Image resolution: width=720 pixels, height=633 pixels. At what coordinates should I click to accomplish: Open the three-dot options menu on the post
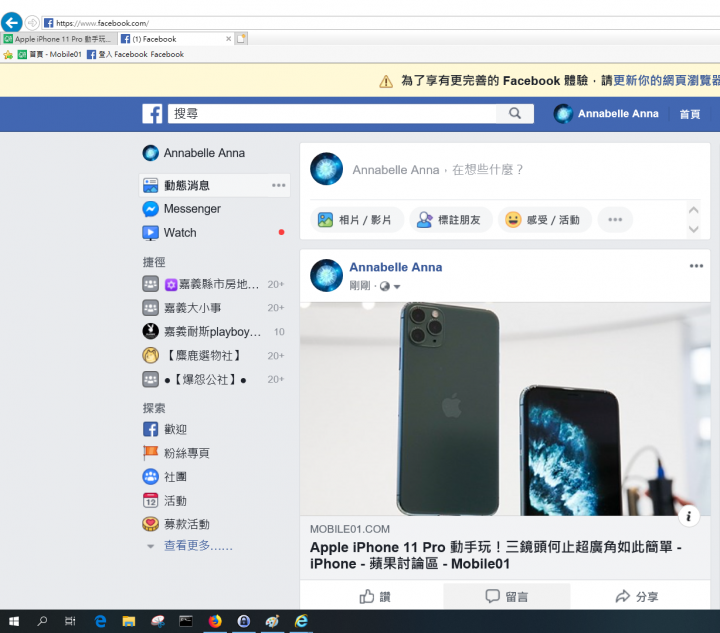click(696, 266)
